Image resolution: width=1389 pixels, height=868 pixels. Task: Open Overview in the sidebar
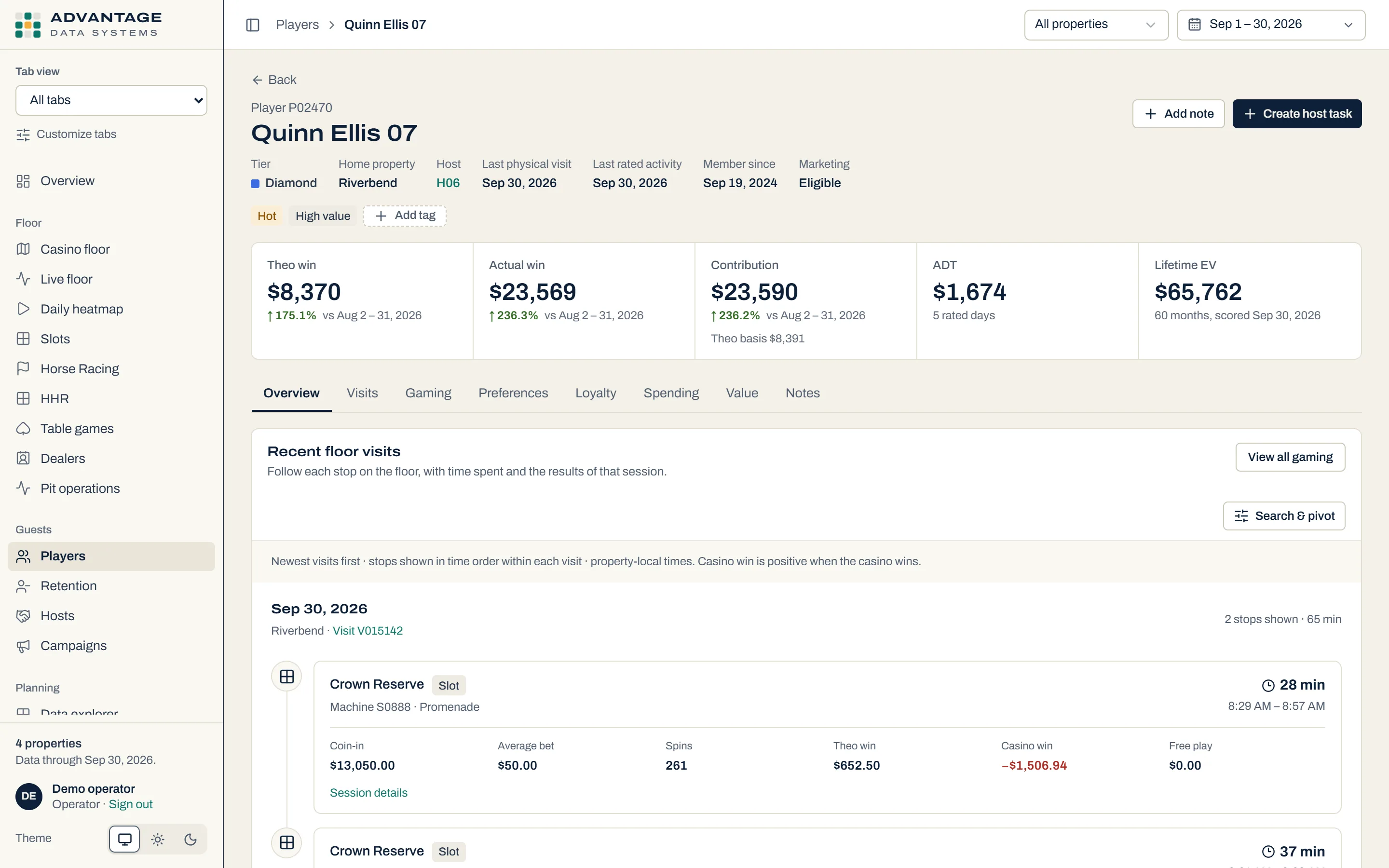pyautogui.click(x=111, y=181)
